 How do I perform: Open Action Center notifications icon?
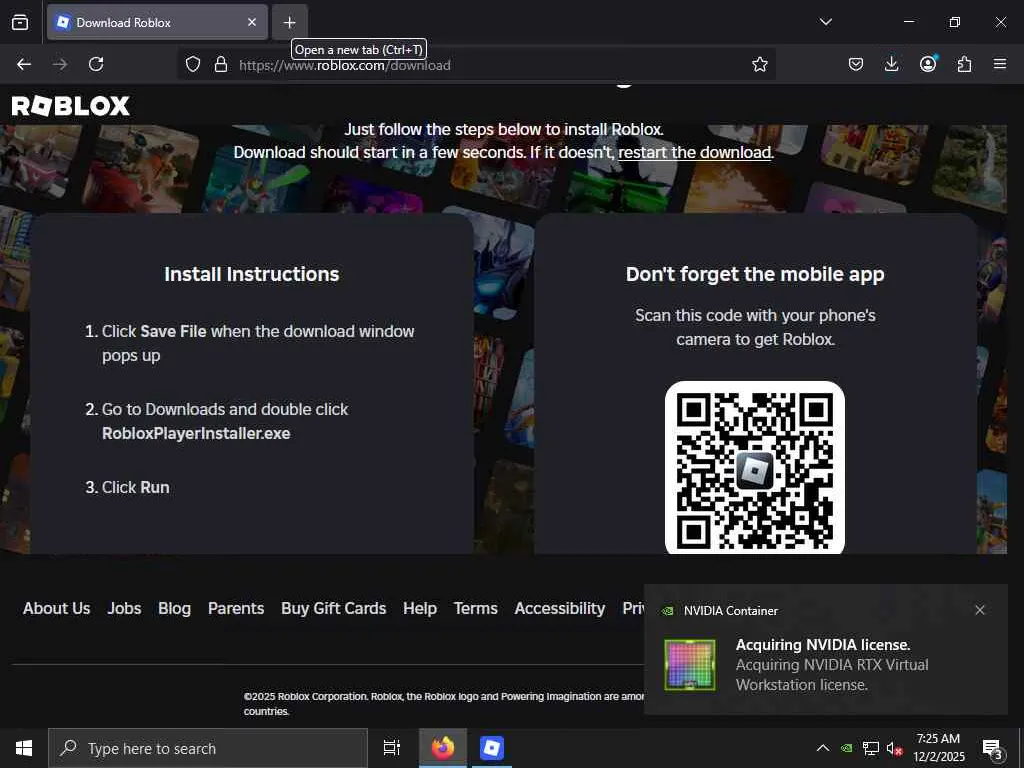(992, 748)
